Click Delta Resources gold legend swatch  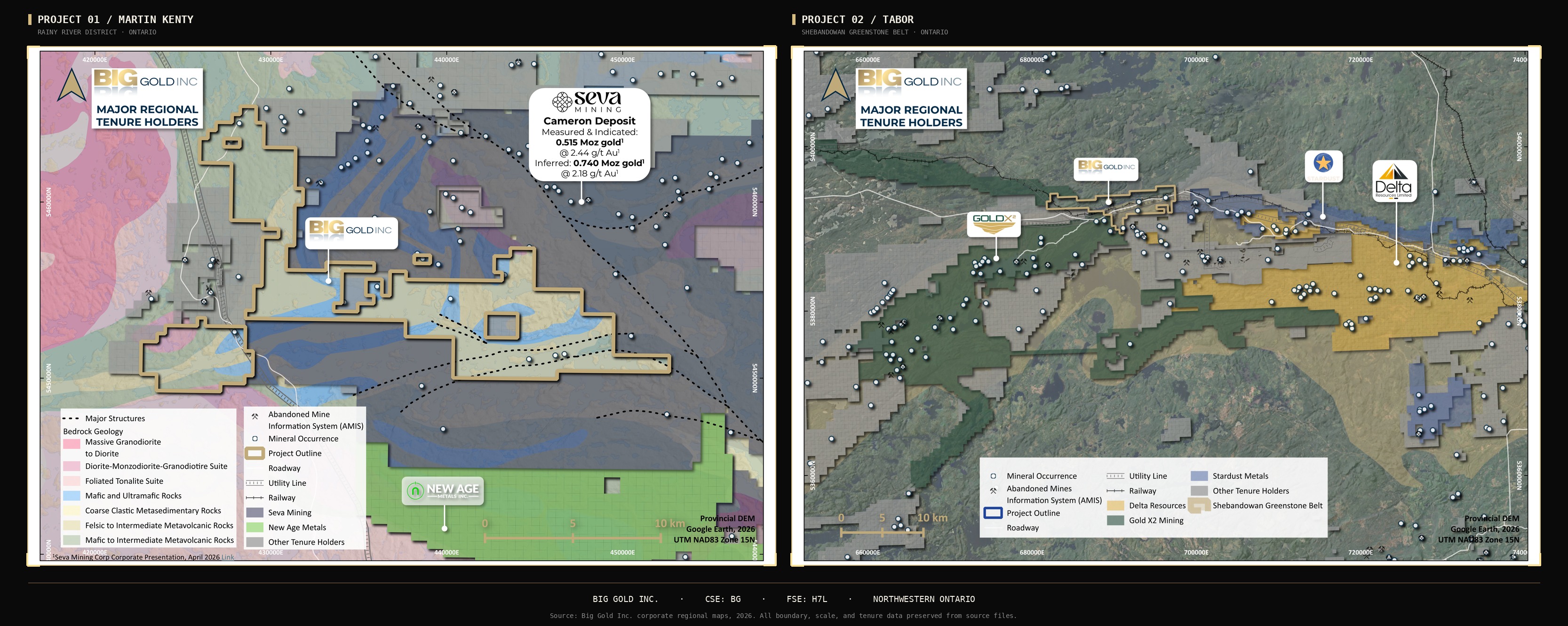click(x=1115, y=506)
